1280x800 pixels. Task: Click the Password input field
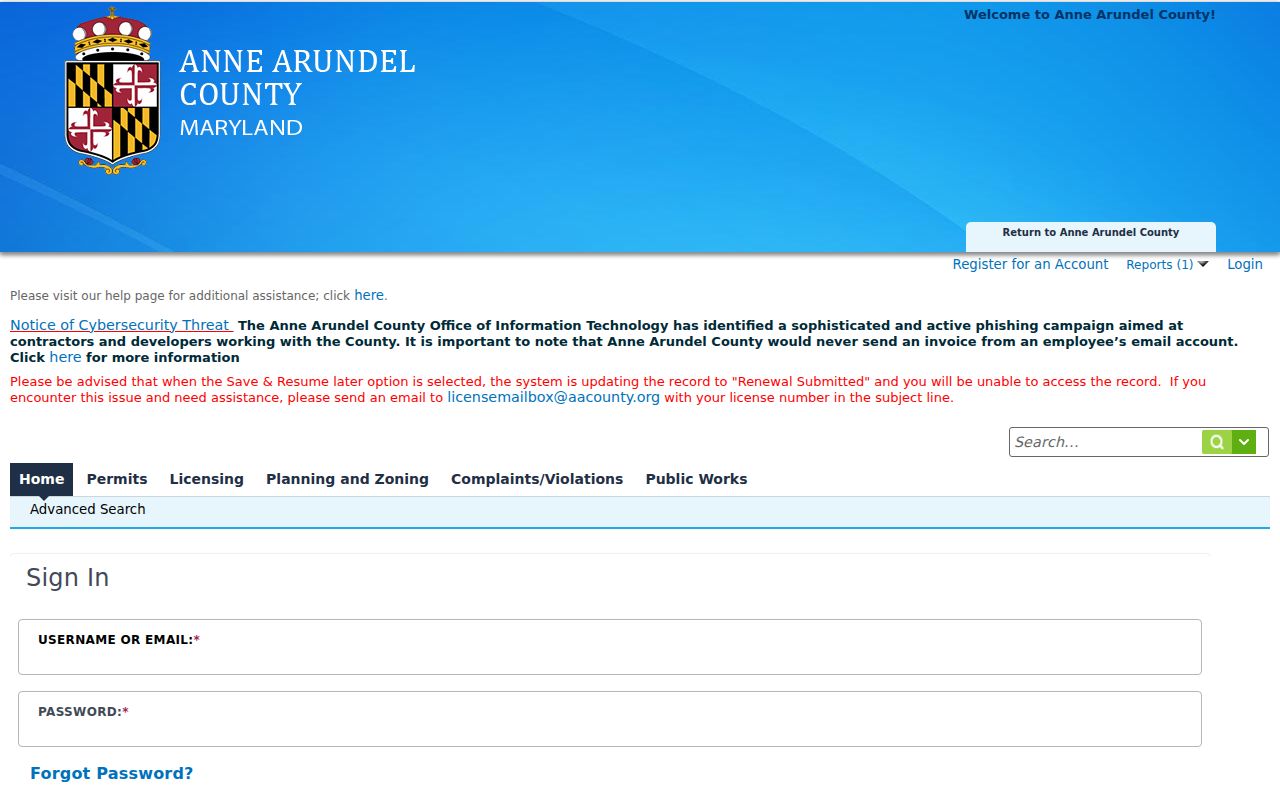point(610,719)
